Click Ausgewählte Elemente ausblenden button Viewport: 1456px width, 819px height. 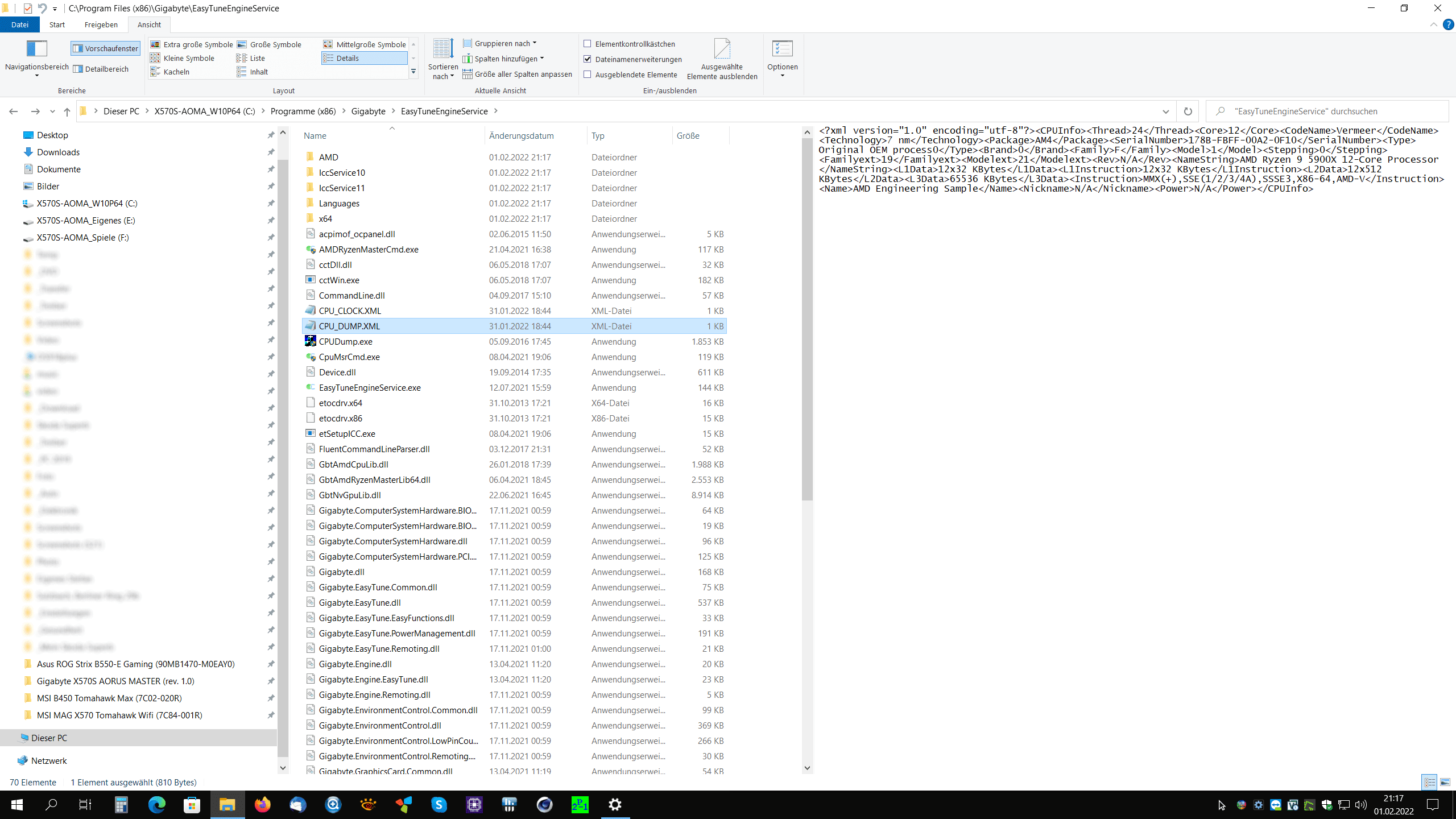pos(722,59)
